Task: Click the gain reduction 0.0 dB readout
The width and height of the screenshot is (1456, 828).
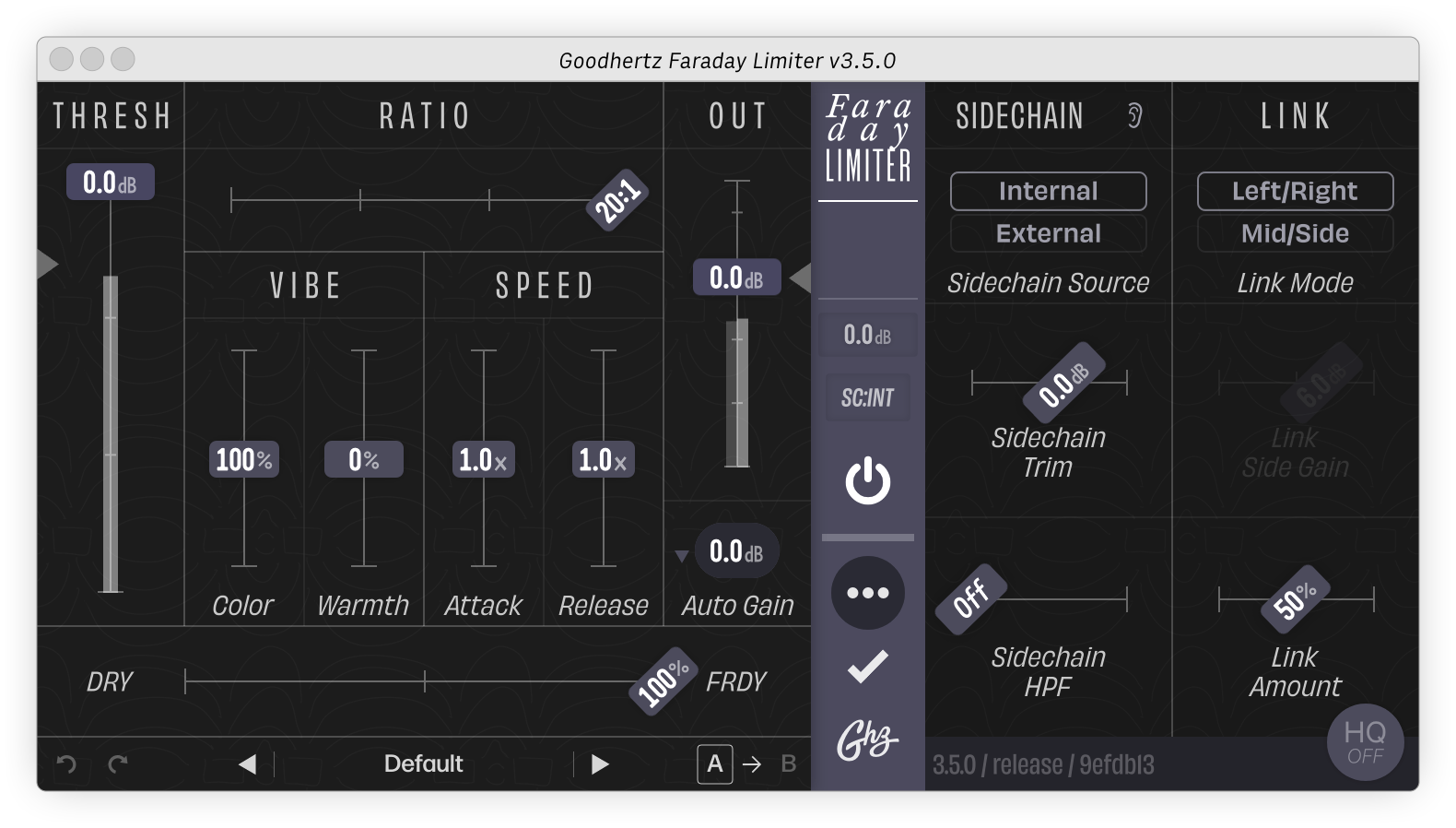Action: 867,335
